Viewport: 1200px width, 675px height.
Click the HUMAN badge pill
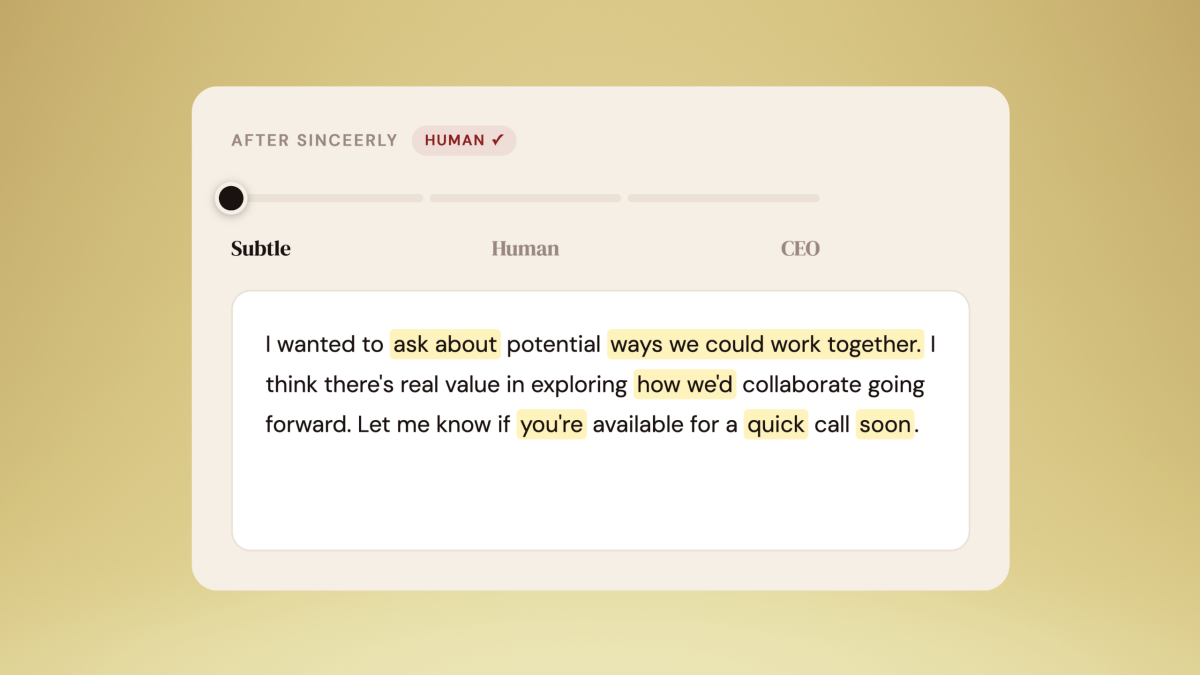pyautogui.click(x=464, y=141)
